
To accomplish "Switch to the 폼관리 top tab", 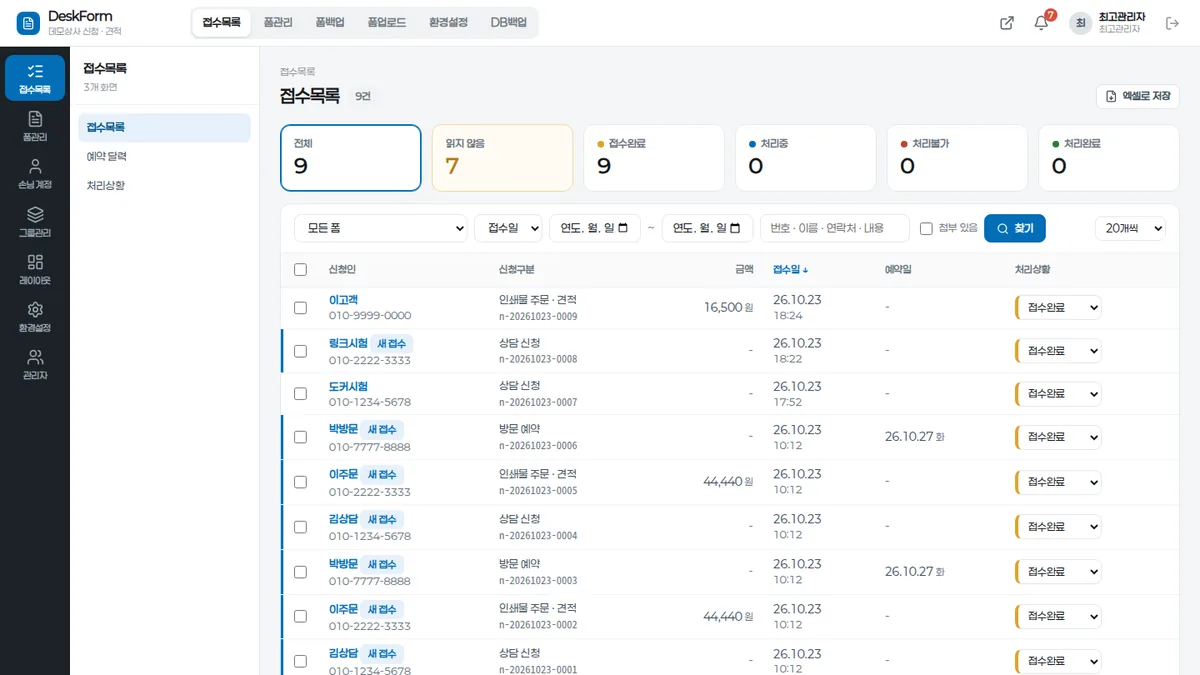I will pos(278,22).
